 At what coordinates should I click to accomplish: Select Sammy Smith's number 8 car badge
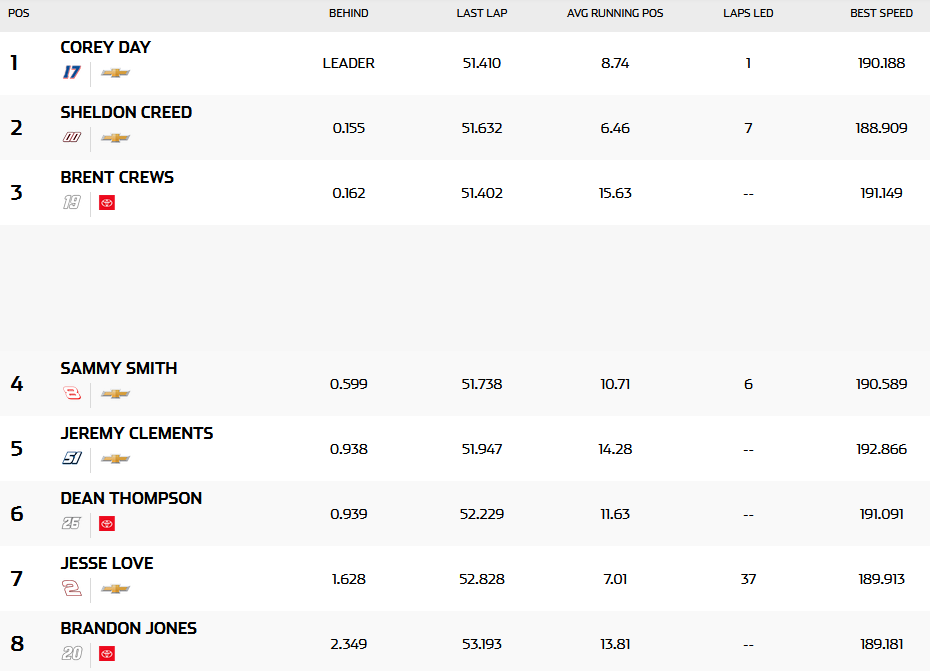pyautogui.click(x=72, y=394)
